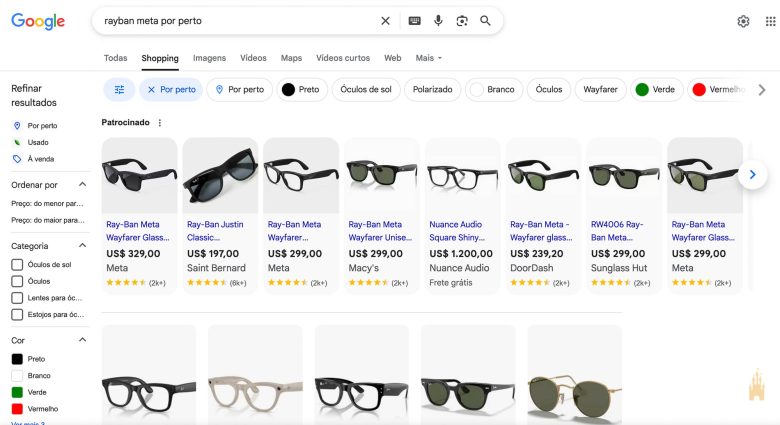This screenshot has height=425, width=780.
Task: Open the Mais dropdown tab
Action: click(x=428, y=58)
